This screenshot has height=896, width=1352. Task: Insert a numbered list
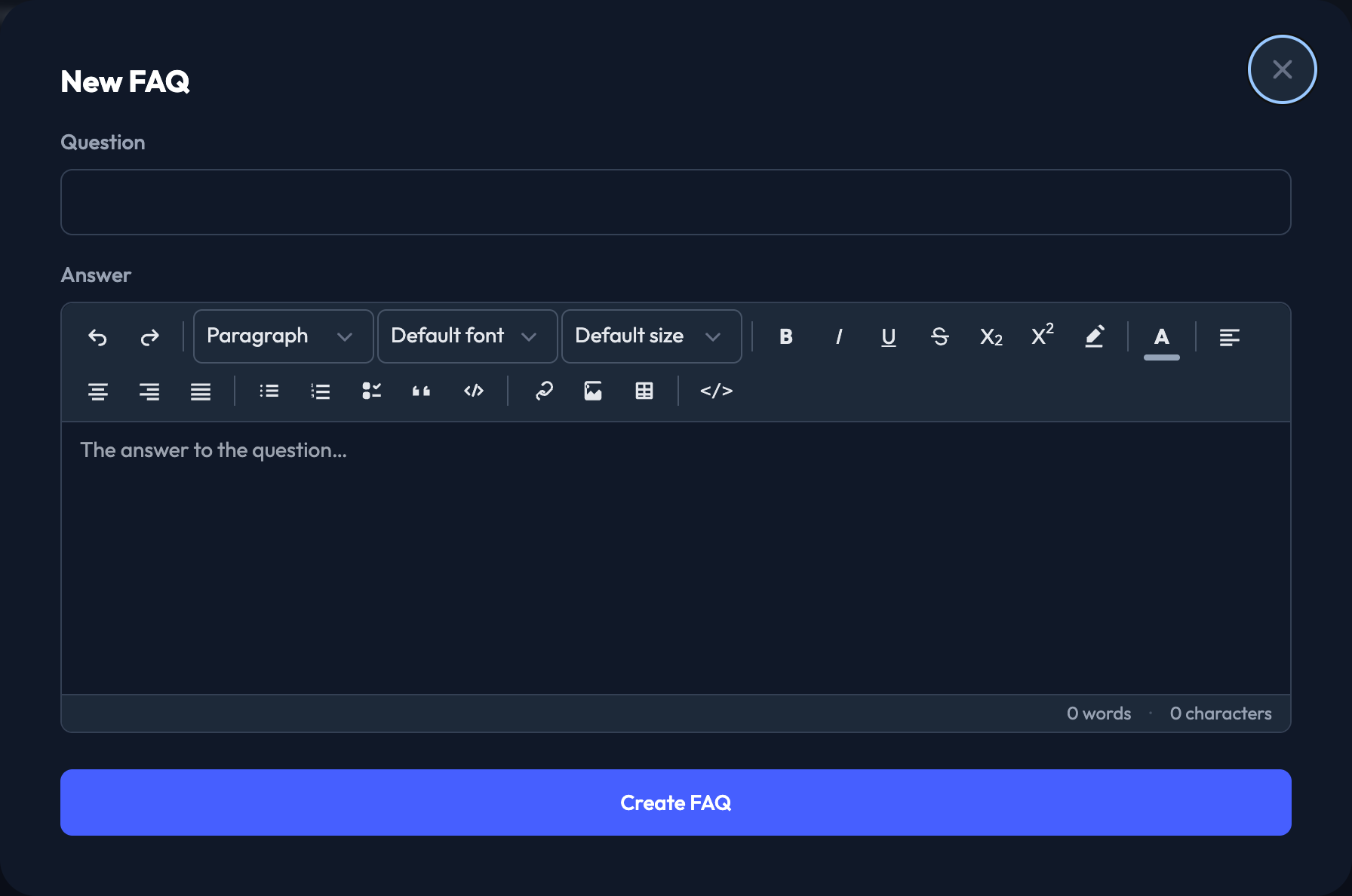(320, 391)
